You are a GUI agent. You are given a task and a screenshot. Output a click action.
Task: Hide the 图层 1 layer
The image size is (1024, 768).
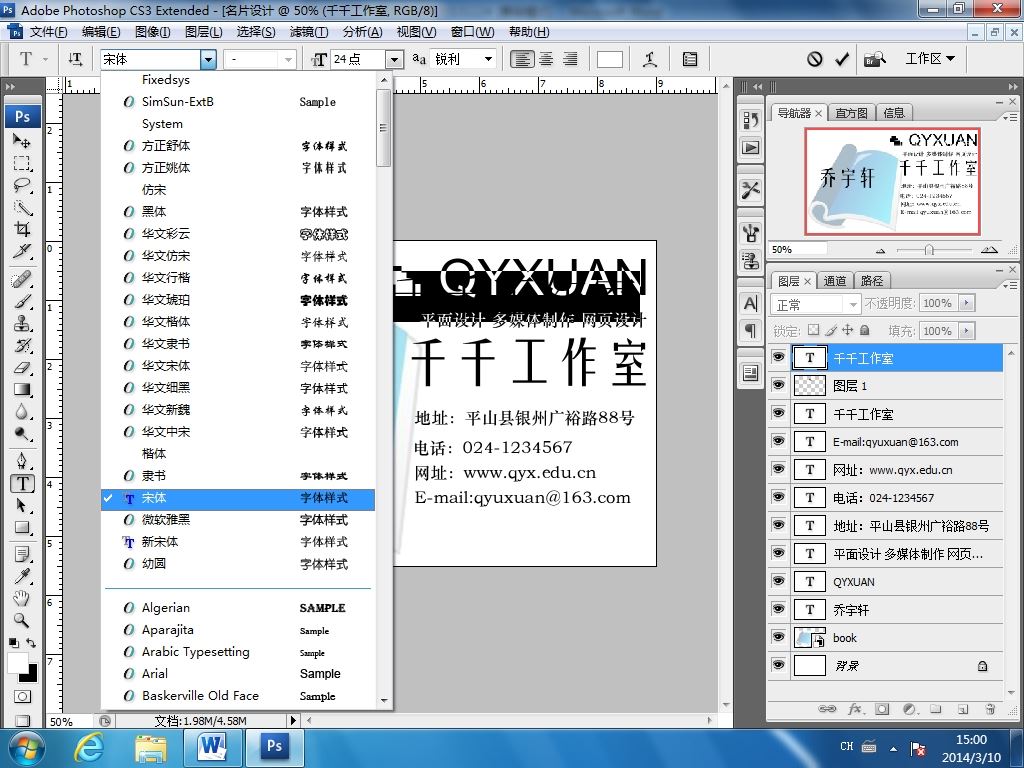(778, 385)
